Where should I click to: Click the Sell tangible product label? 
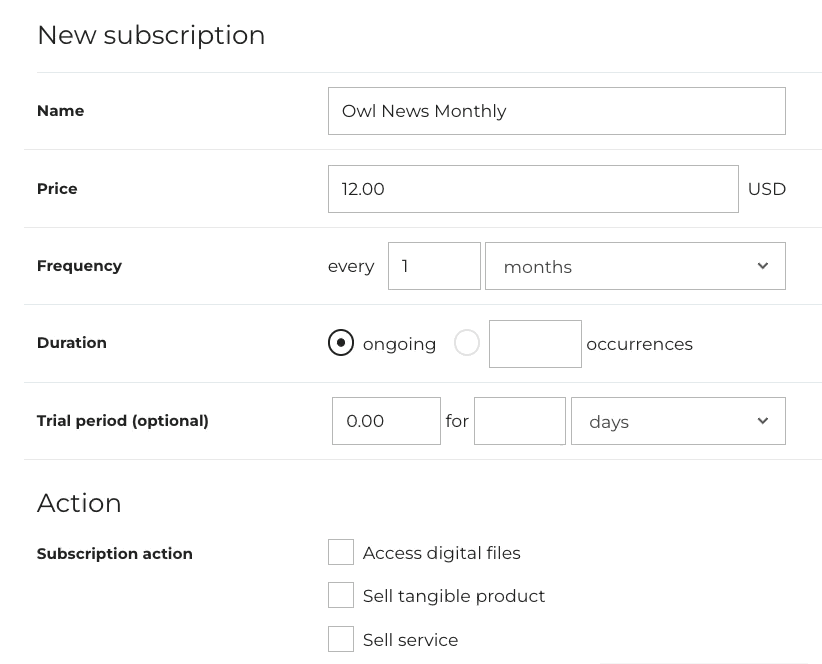click(x=453, y=596)
